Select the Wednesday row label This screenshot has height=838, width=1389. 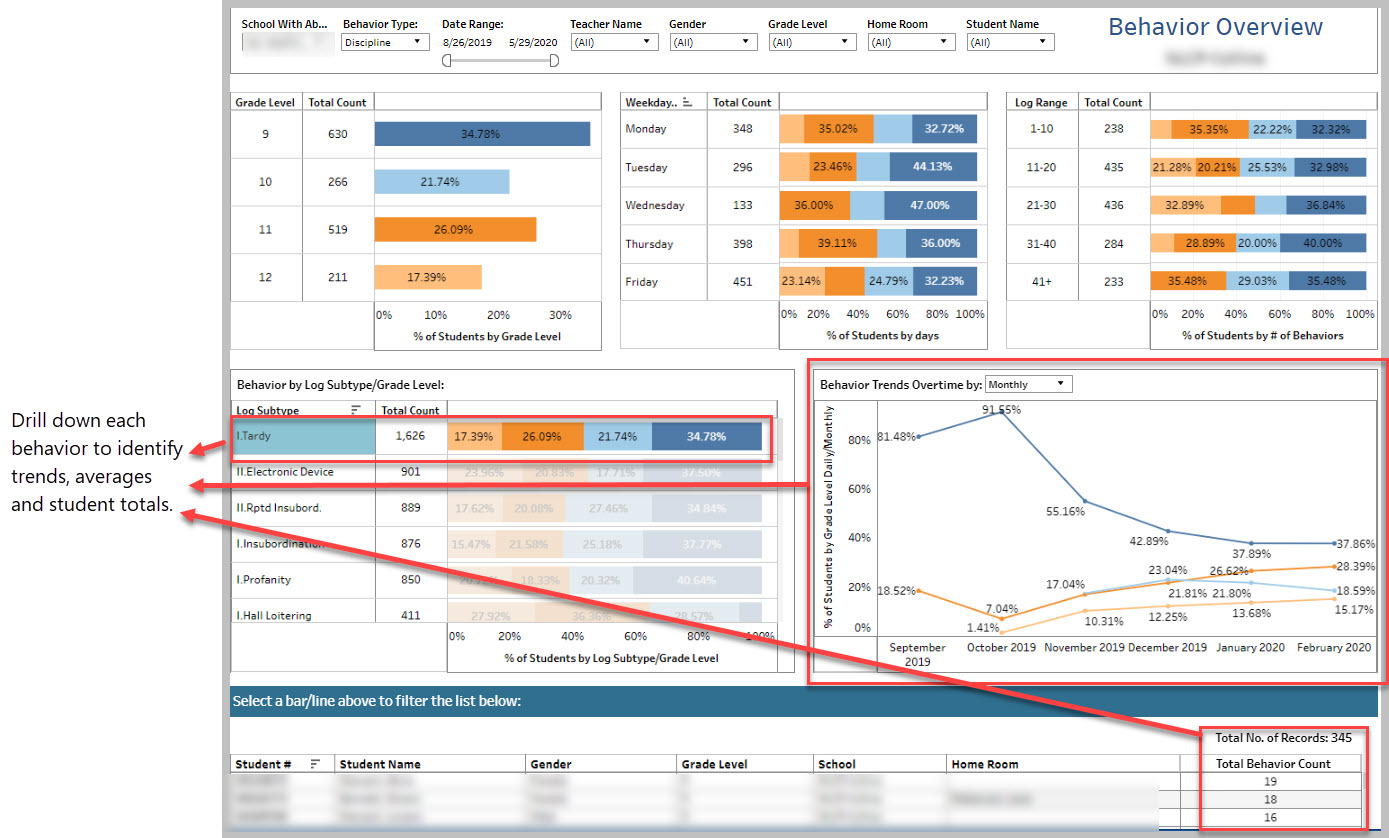coord(655,206)
